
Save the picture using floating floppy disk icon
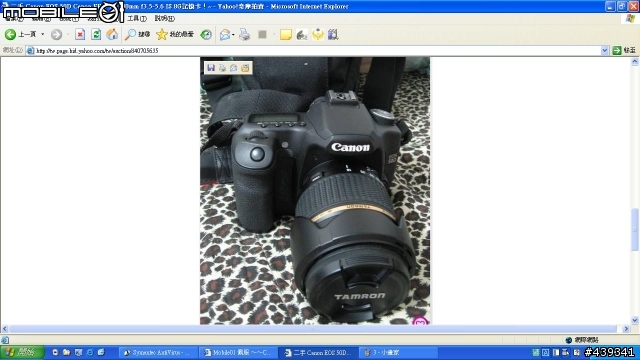click(211, 68)
